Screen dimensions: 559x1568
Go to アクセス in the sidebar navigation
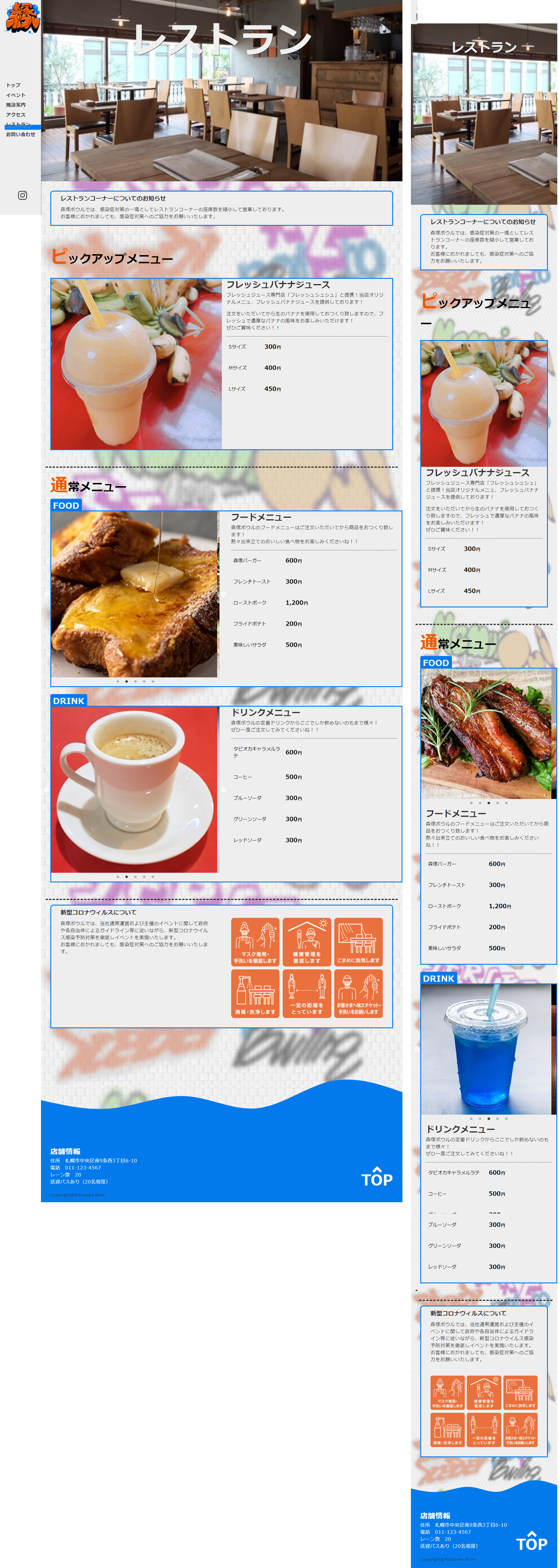(16, 115)
